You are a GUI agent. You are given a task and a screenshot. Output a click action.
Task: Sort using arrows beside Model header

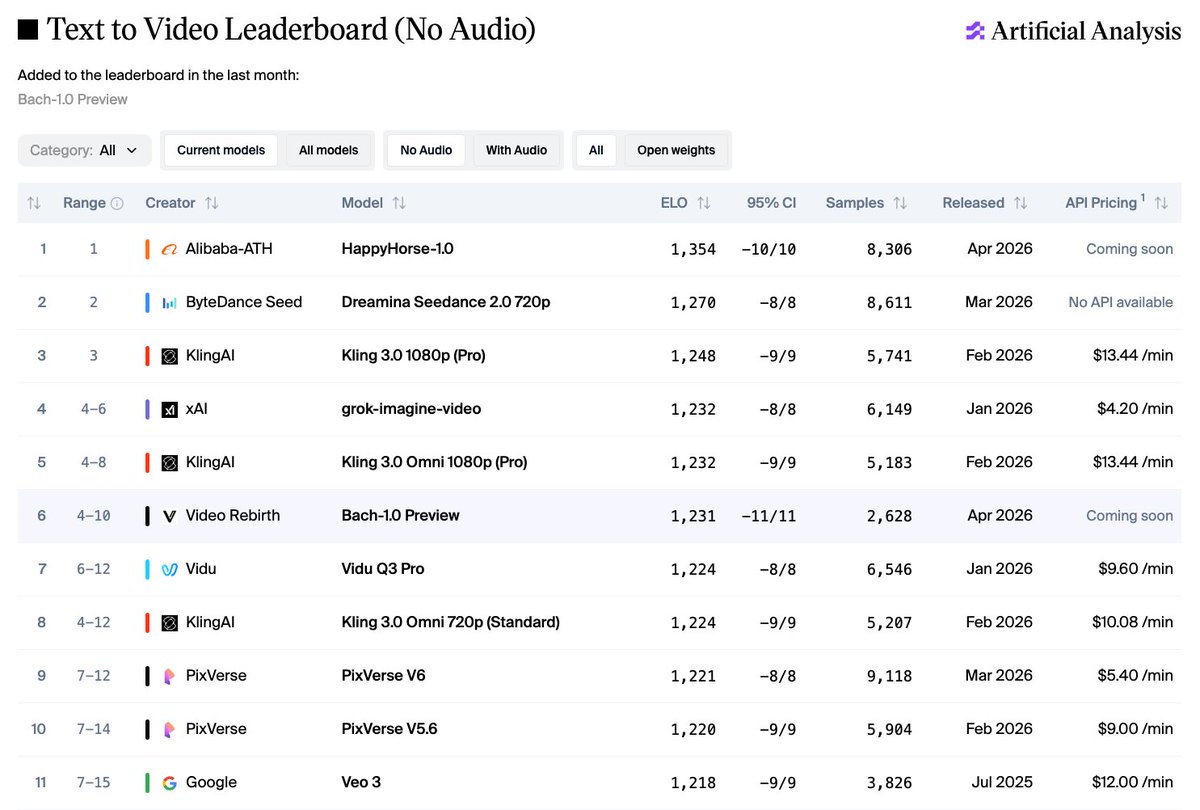point(399,203)
